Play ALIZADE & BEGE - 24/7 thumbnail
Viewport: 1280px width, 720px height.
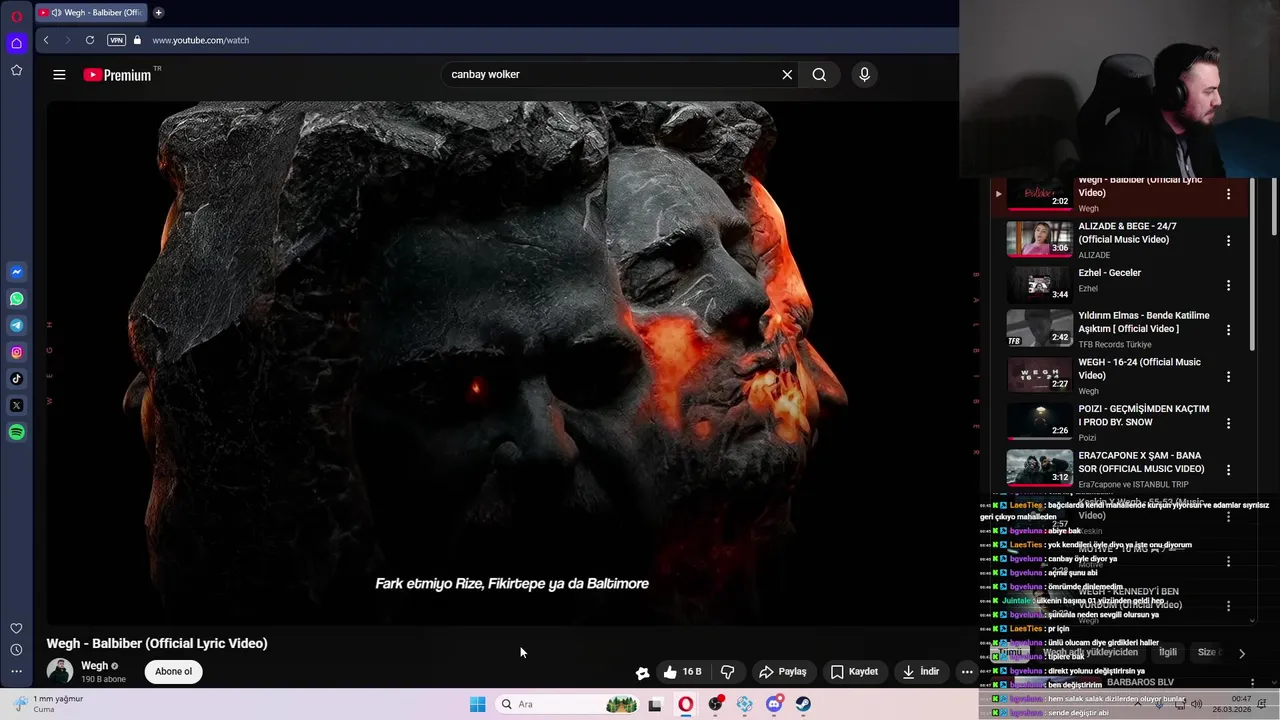tap(1039, 239)
